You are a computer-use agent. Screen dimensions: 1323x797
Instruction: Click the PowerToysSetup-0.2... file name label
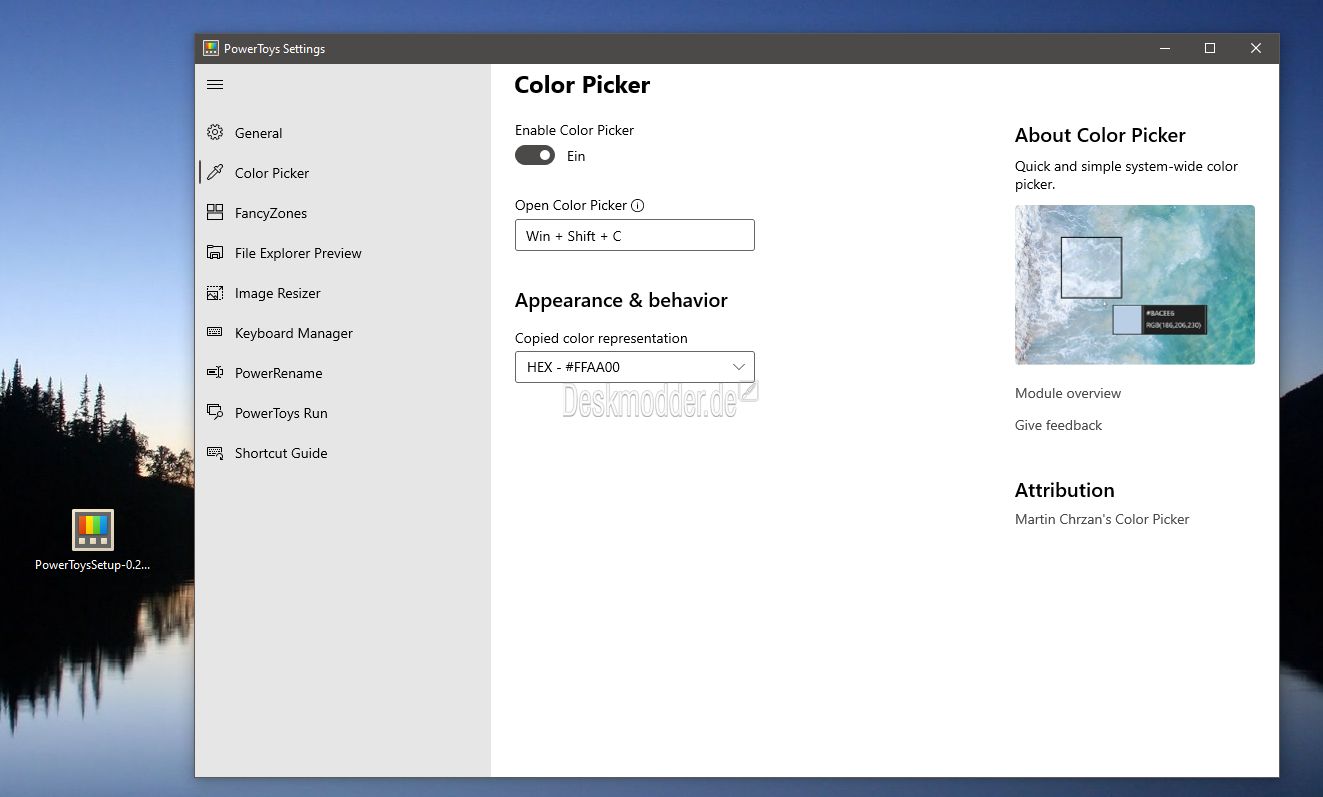pyautogui.click(x=93, y=565)
